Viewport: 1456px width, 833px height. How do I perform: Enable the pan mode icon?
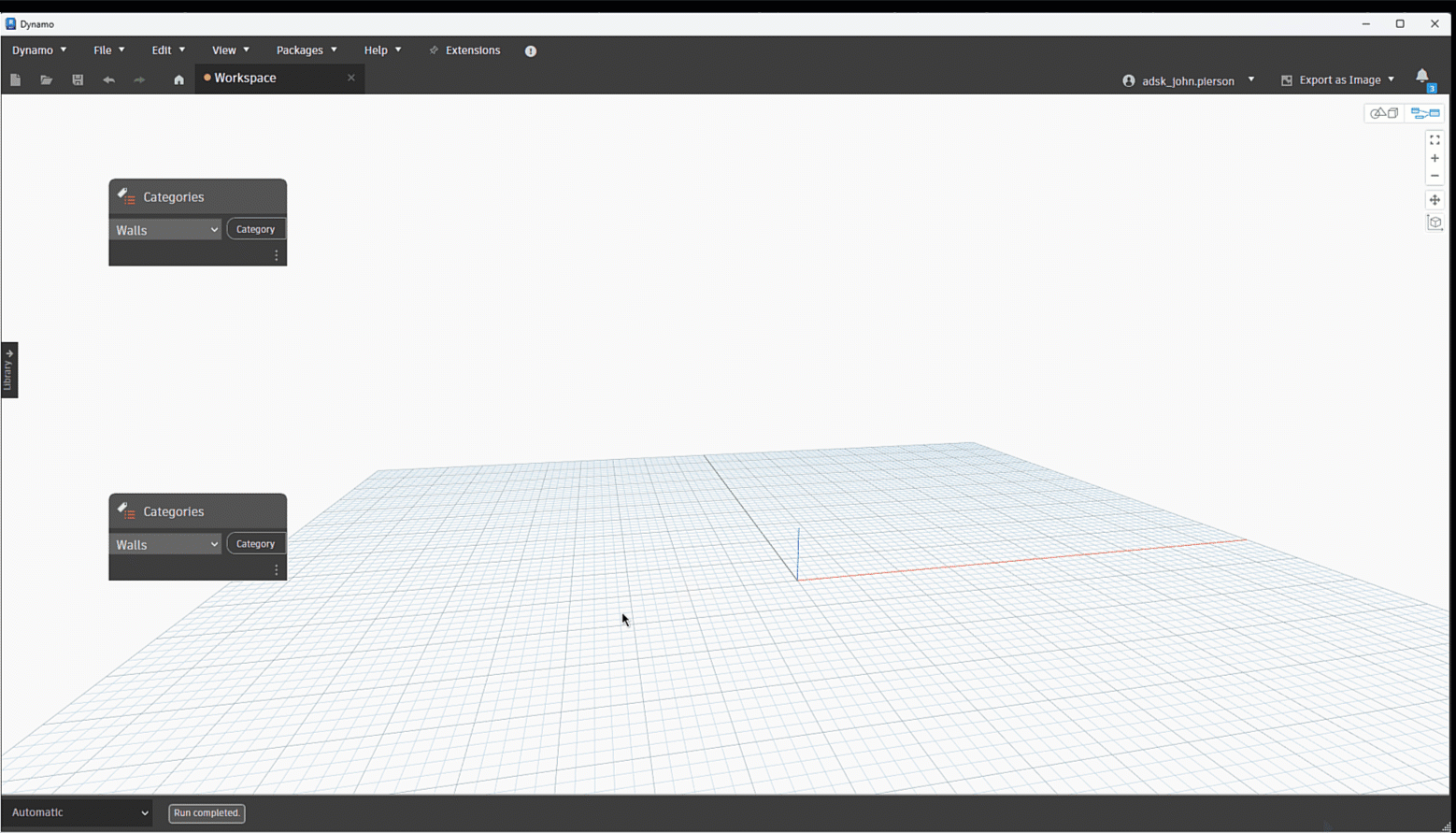[x=1435, y=200]
